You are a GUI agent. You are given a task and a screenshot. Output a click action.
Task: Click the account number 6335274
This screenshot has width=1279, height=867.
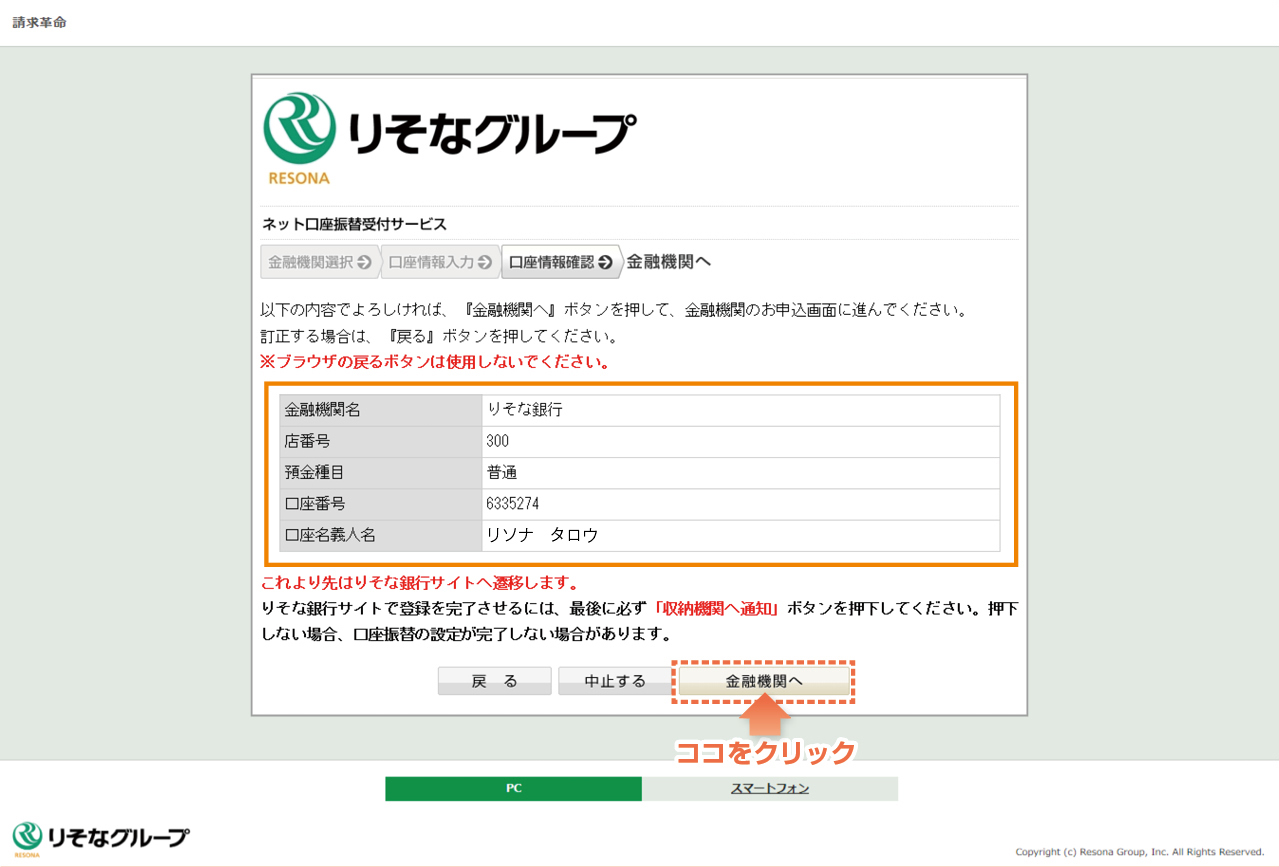(513, 504)
